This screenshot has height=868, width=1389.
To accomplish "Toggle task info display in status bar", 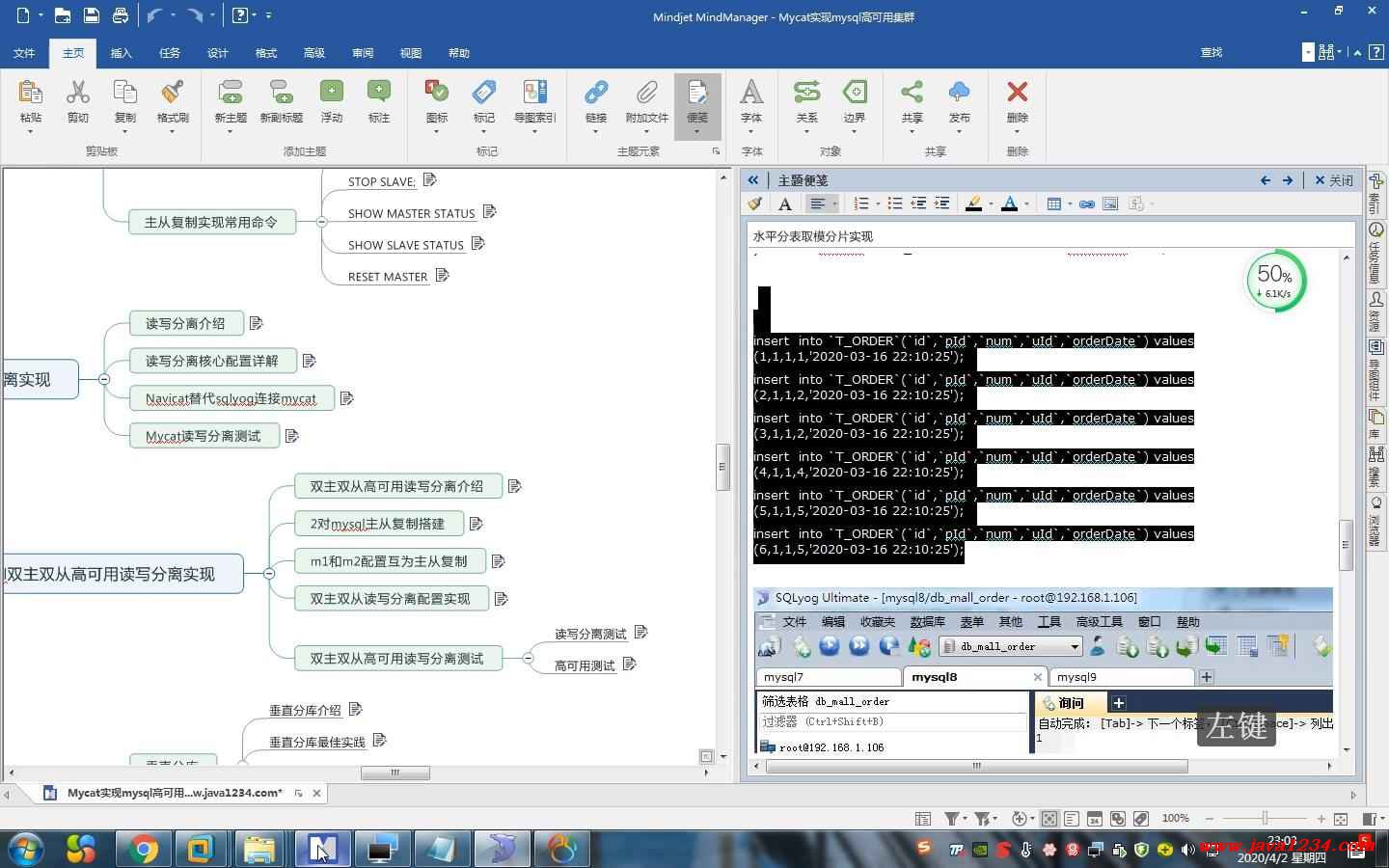I will coord(1095,819).
